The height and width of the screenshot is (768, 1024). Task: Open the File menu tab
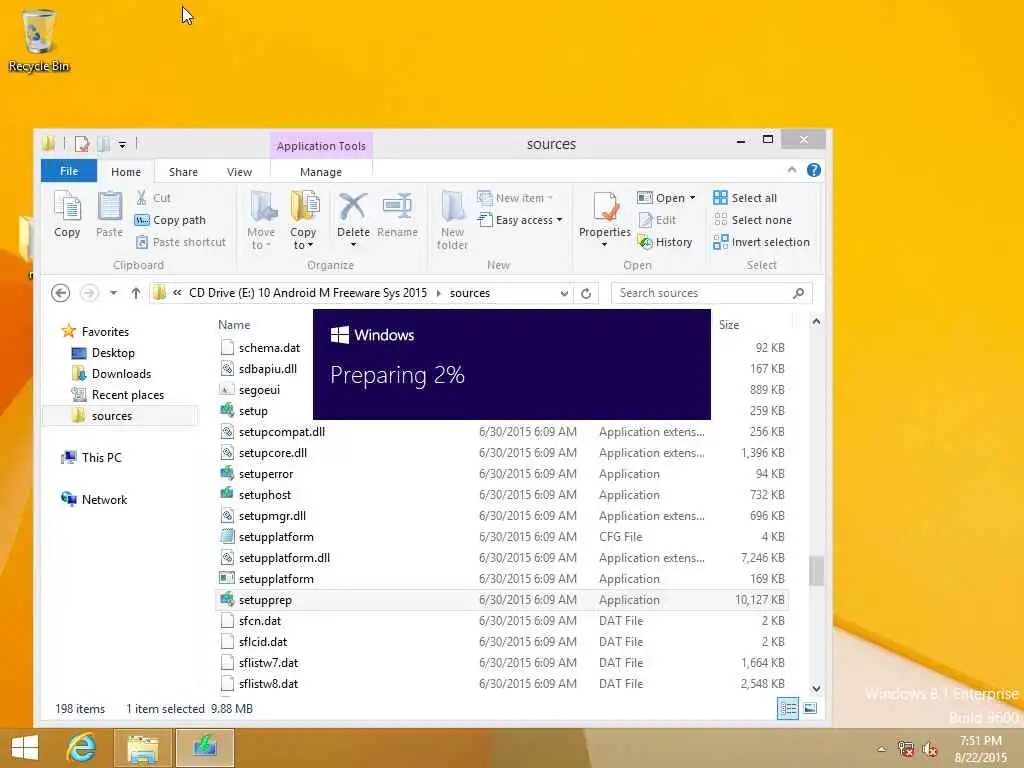pyautogui.click(x=69, y=171)
